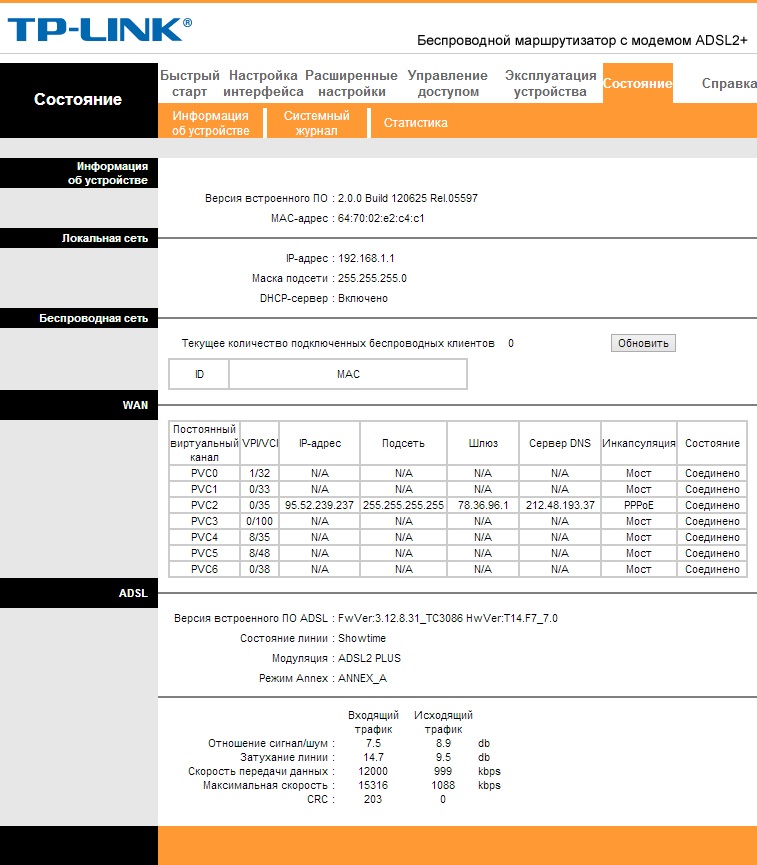Click the PVC2 row name
The image size is (757, 865).
point(204,505)
